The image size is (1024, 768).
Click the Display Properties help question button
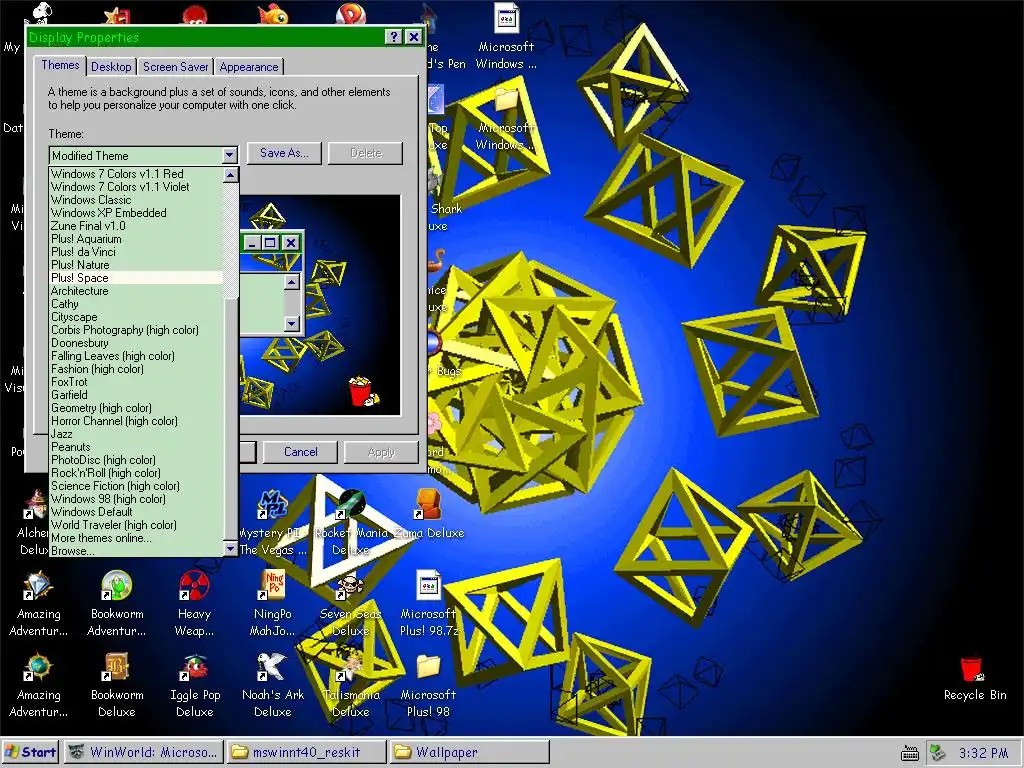[393, 37]
